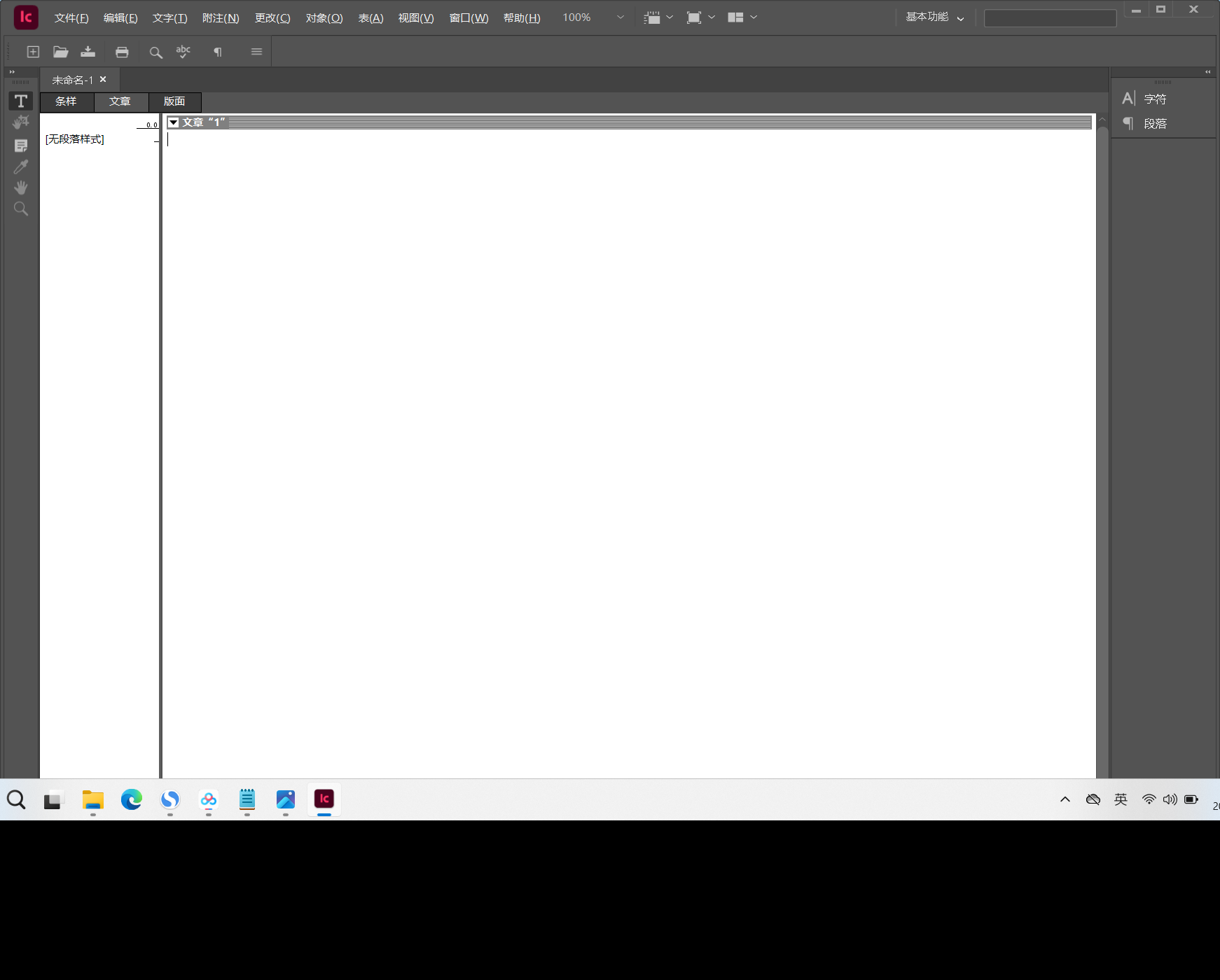Select the Type tool

pos(21,101)
